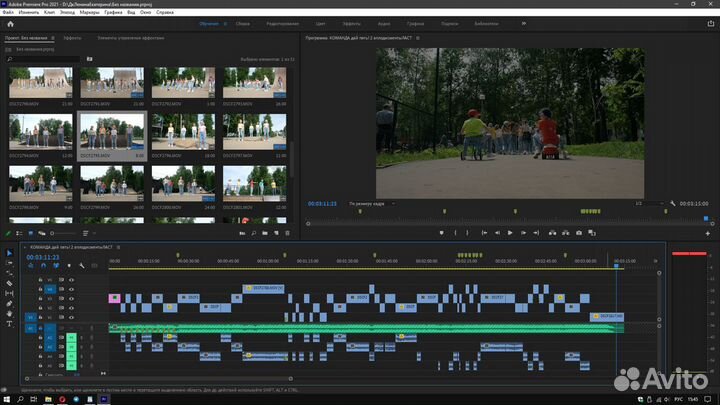This screenshot has width=720, height=405.
Task: Select the Type tool in the tools panel
Action: 10,324
